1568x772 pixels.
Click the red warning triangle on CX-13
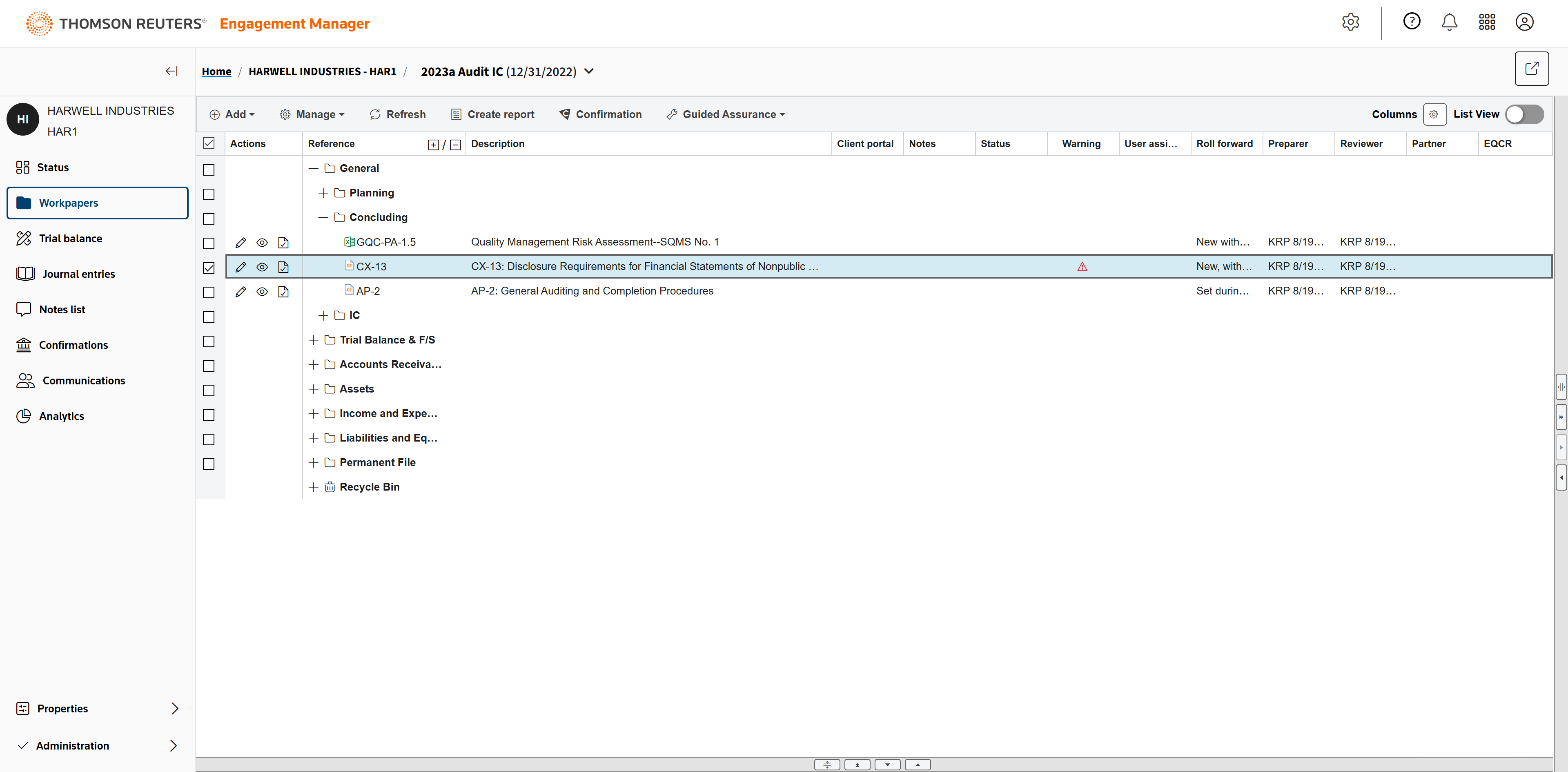tap(1082, 267)
